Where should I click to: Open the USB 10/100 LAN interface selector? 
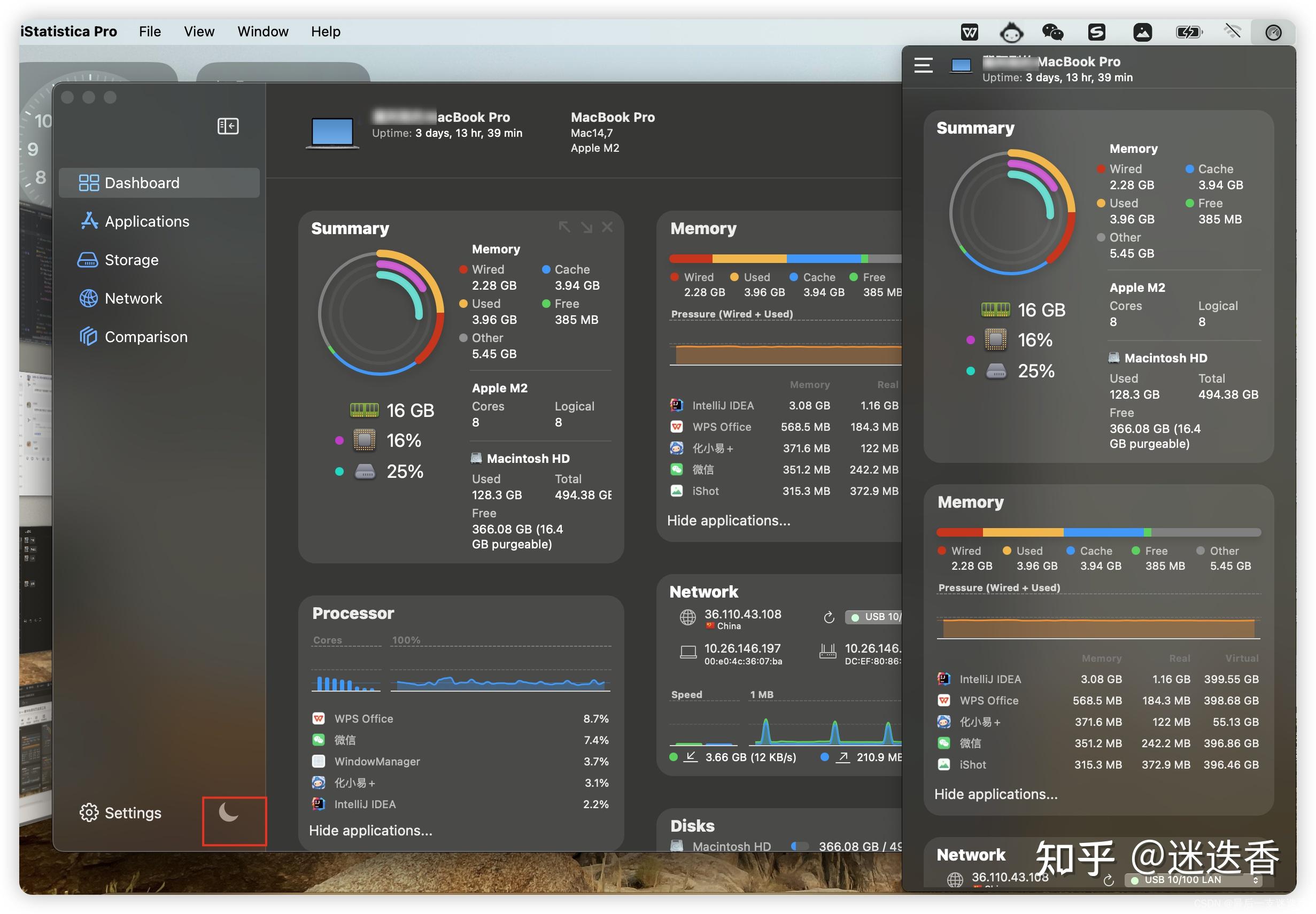pyautogui.click(x=1193, y=880)
